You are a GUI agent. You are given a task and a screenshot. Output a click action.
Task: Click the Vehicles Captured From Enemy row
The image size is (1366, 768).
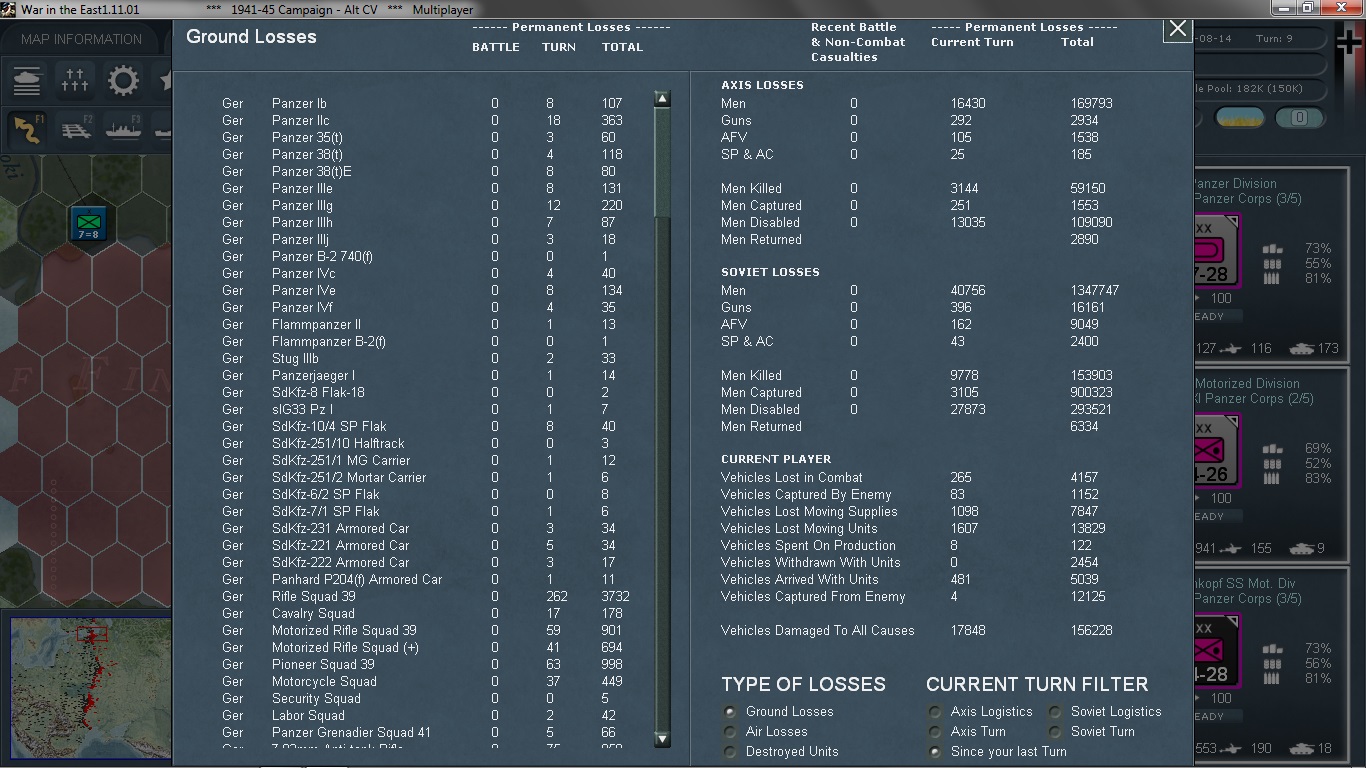coord(920,596)
